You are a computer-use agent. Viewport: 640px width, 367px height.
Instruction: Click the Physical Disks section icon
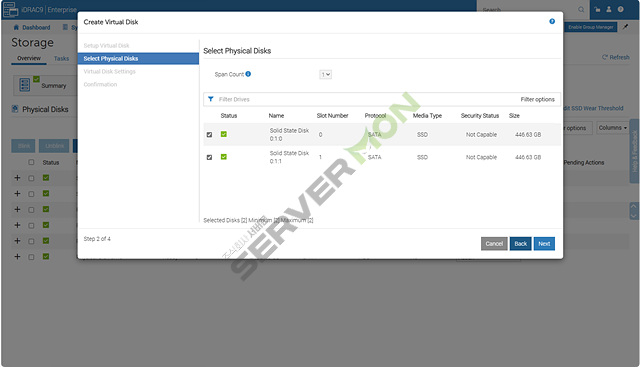[x=15, y=109]
